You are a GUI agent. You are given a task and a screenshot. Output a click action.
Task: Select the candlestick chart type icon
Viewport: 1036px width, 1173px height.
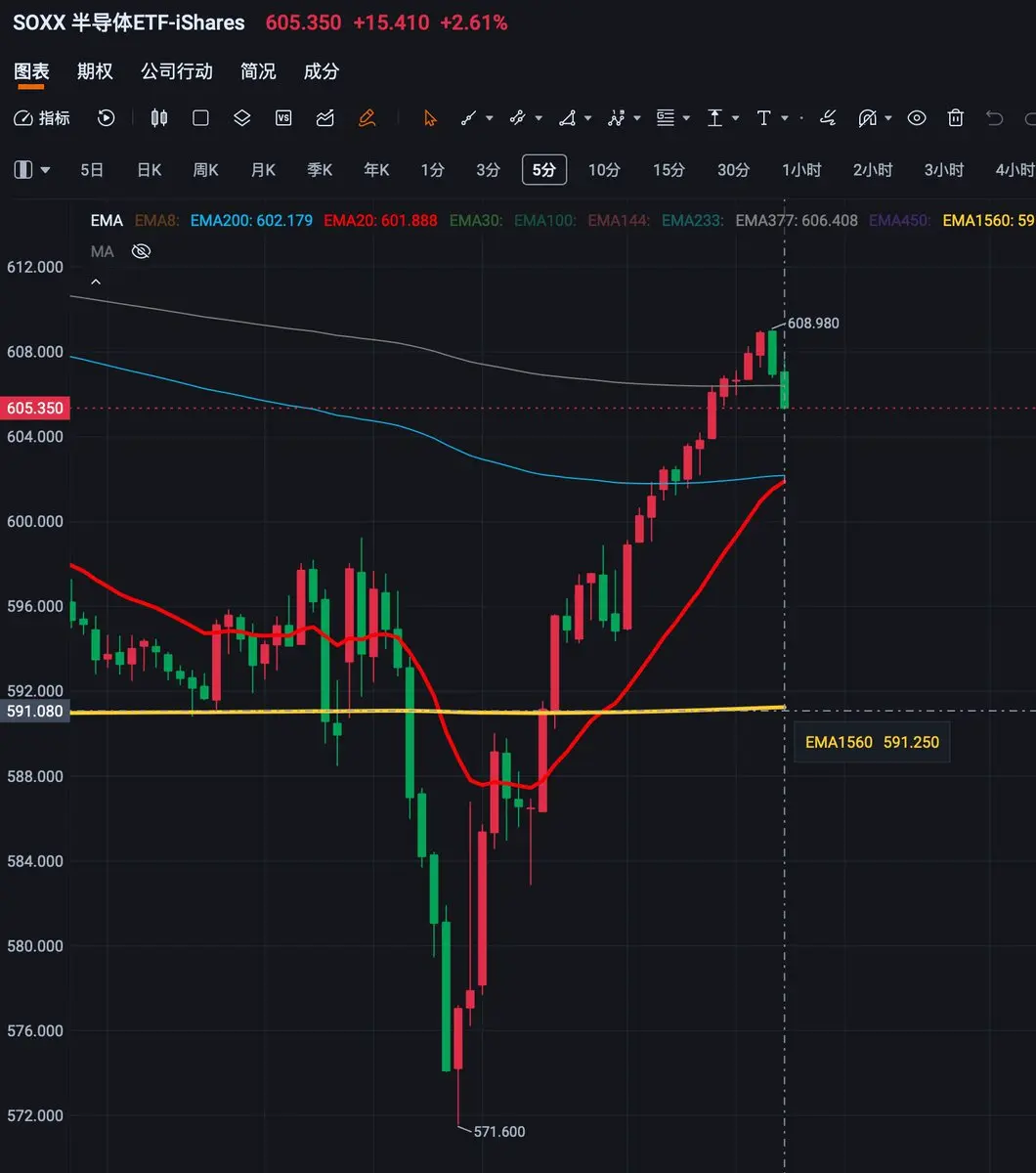[x=158, y=118]
